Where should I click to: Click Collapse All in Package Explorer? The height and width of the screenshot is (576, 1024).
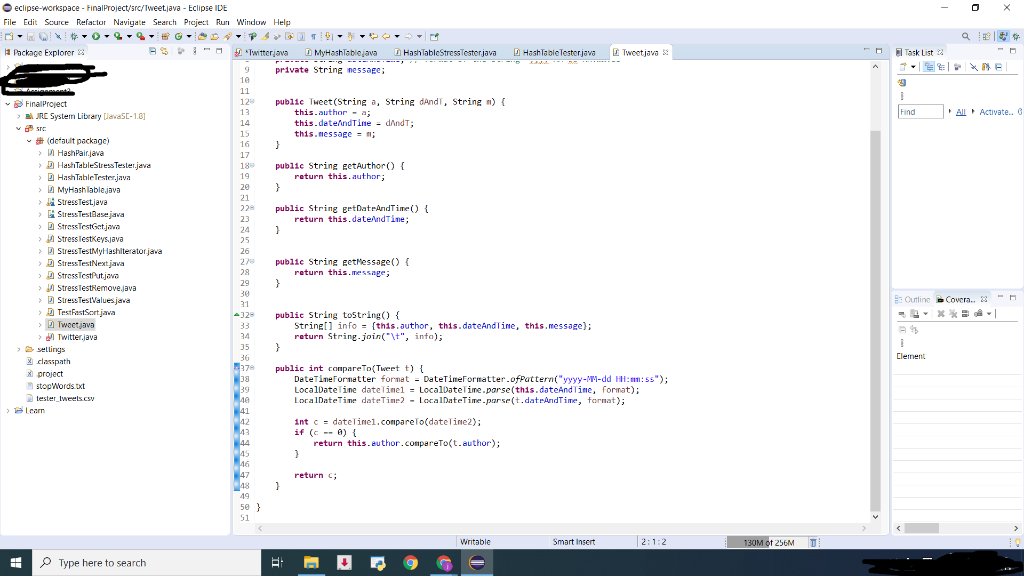tap(152, 51)
